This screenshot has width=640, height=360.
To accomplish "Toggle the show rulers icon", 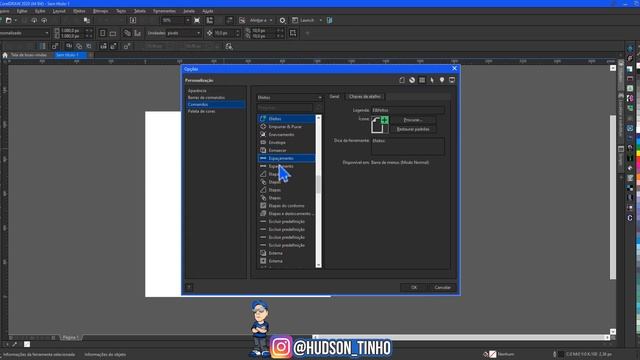I will point(209,20).
